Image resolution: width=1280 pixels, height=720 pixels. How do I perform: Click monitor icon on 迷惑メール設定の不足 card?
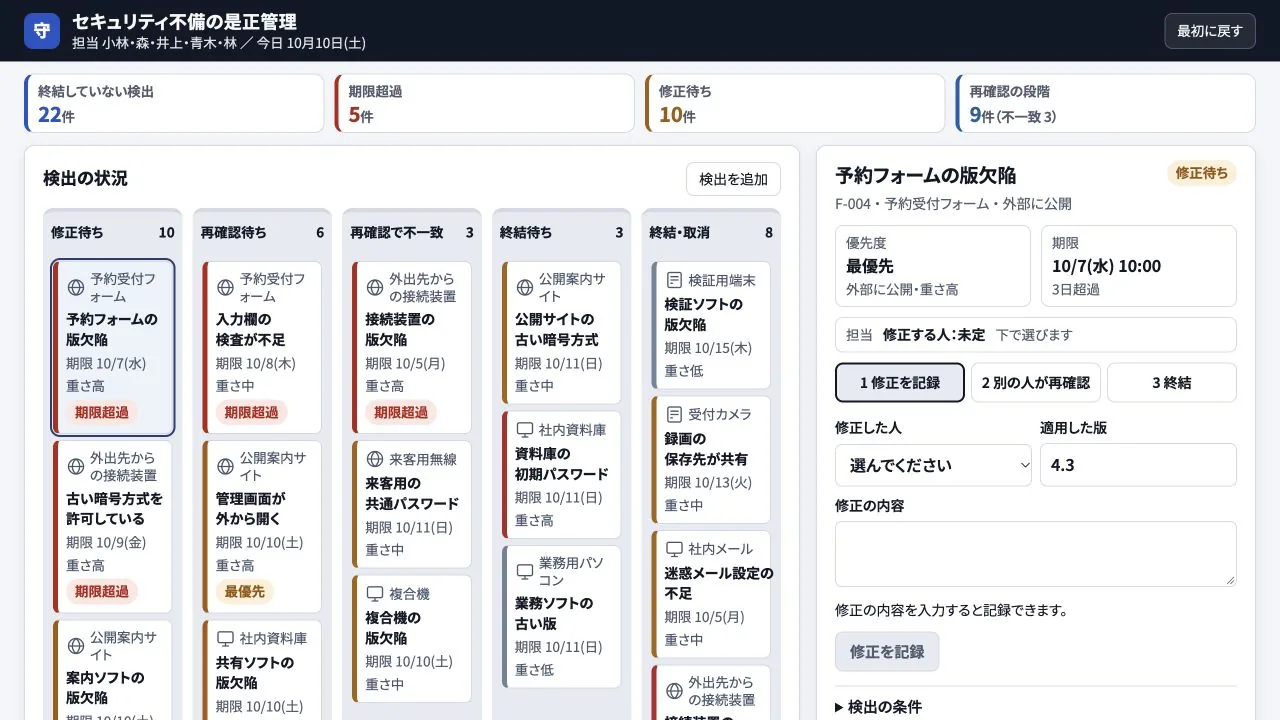click(x=674, y=549)
